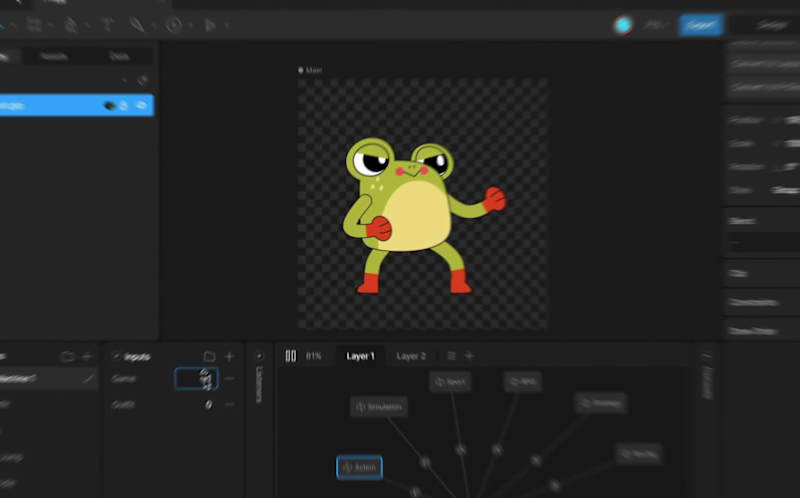Open dropdown arrow beside the artboard frame tool

click(x=51, y=25)
